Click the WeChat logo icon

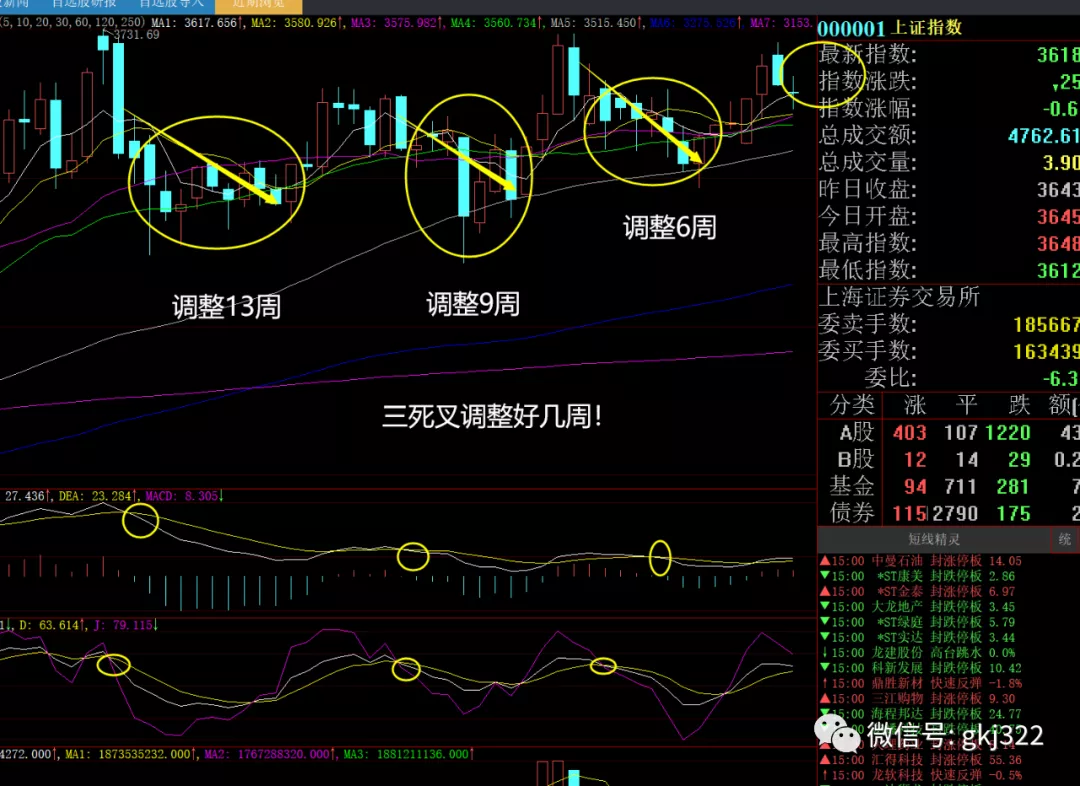(836, 736)
